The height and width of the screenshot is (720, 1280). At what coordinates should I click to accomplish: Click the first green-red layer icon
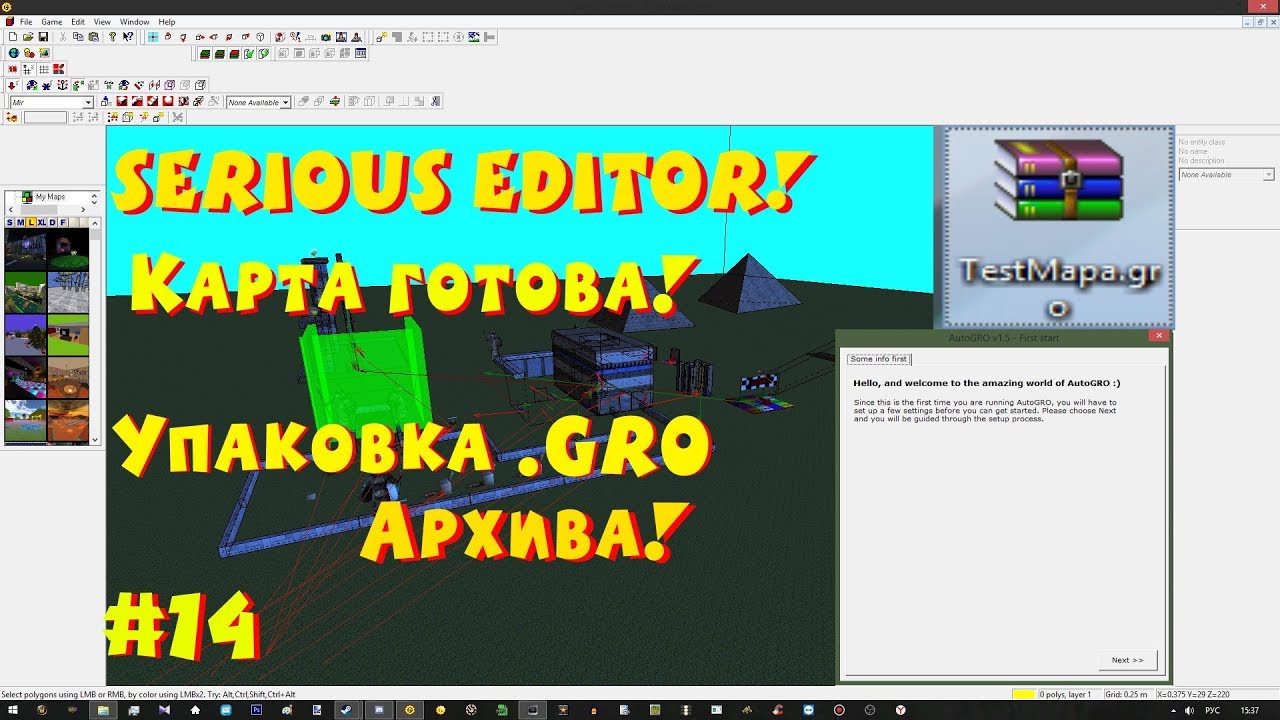click(205, 53)
